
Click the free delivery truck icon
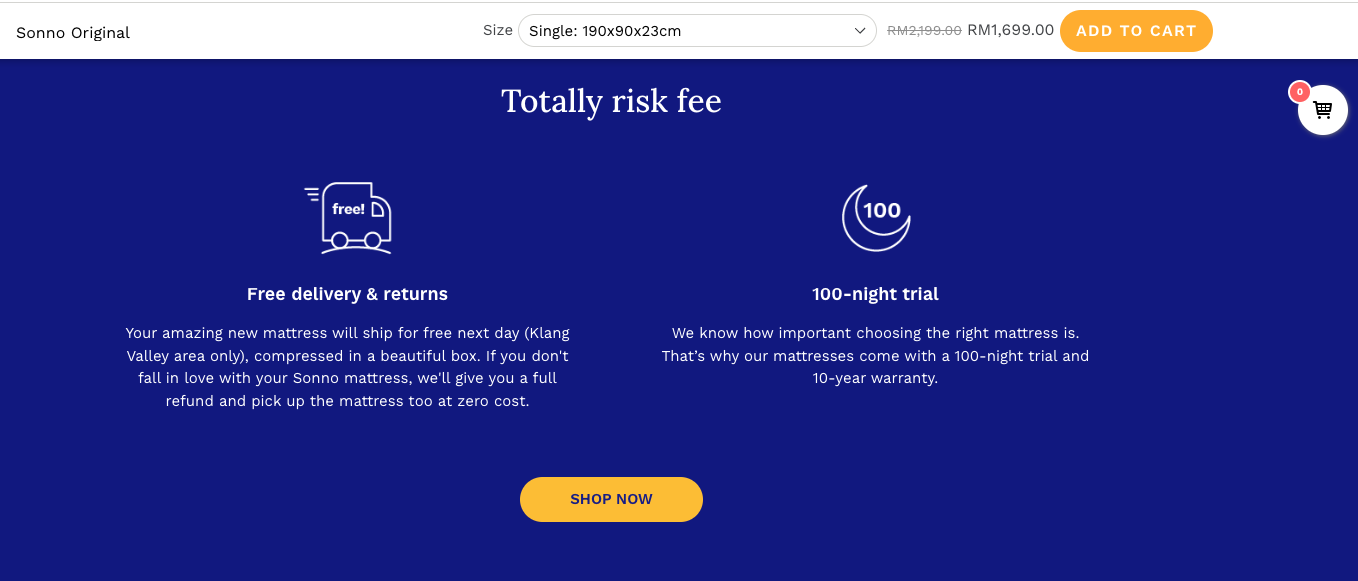pyautogui.click(x=348, y=218)
